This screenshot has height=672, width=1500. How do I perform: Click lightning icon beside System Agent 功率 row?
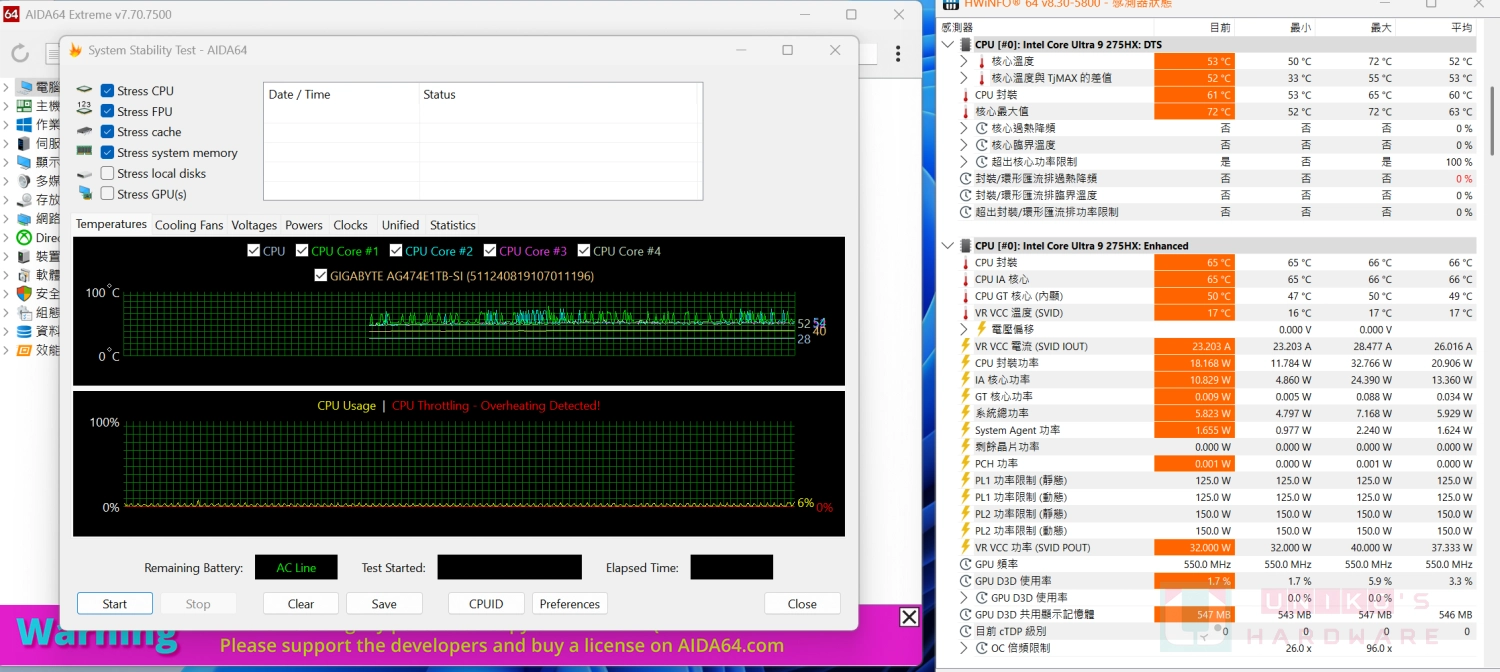coord(965,430)
